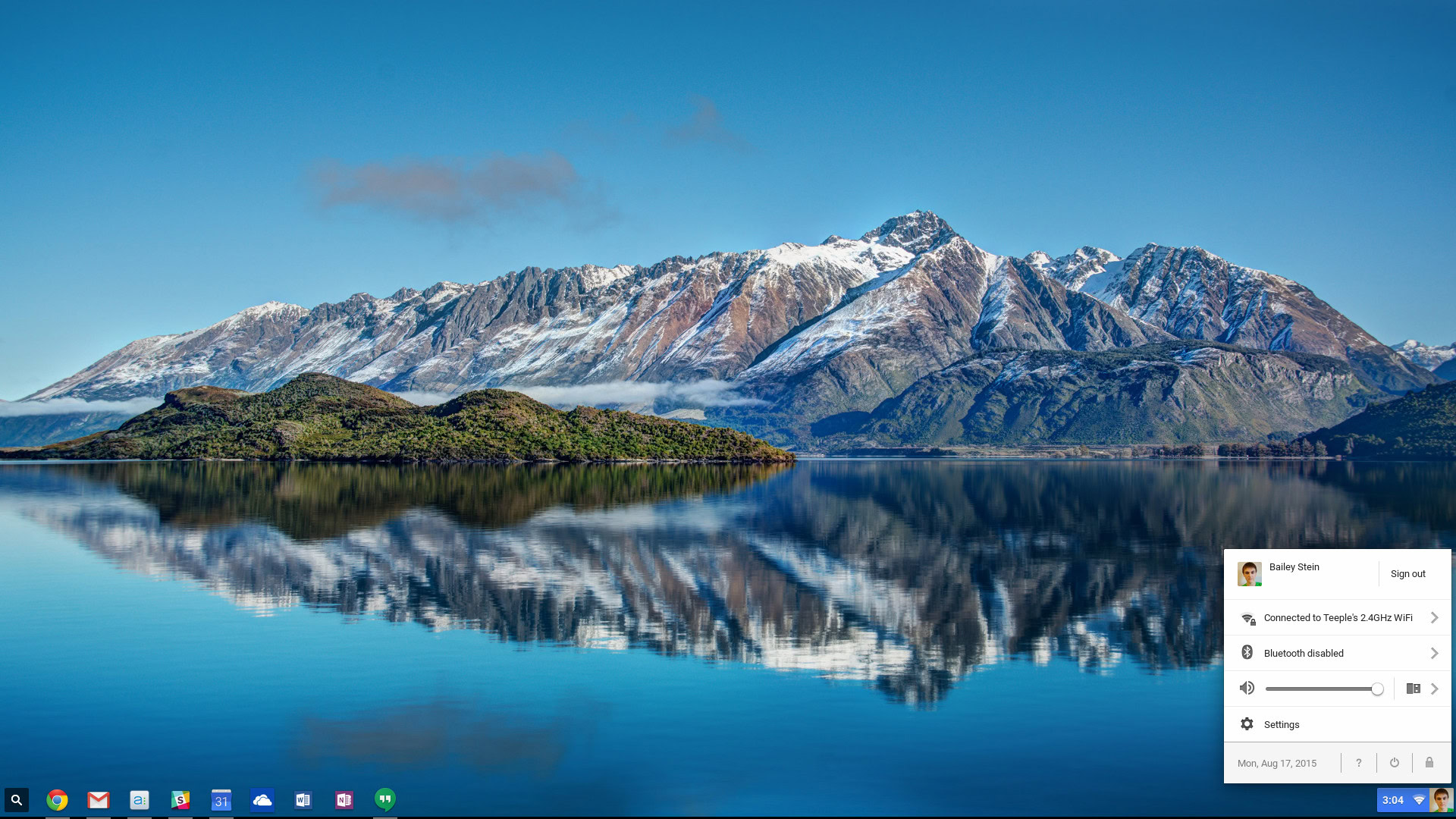Lock the screen with the padlock icon
1456x819 pixels.
click(1429, 763)
